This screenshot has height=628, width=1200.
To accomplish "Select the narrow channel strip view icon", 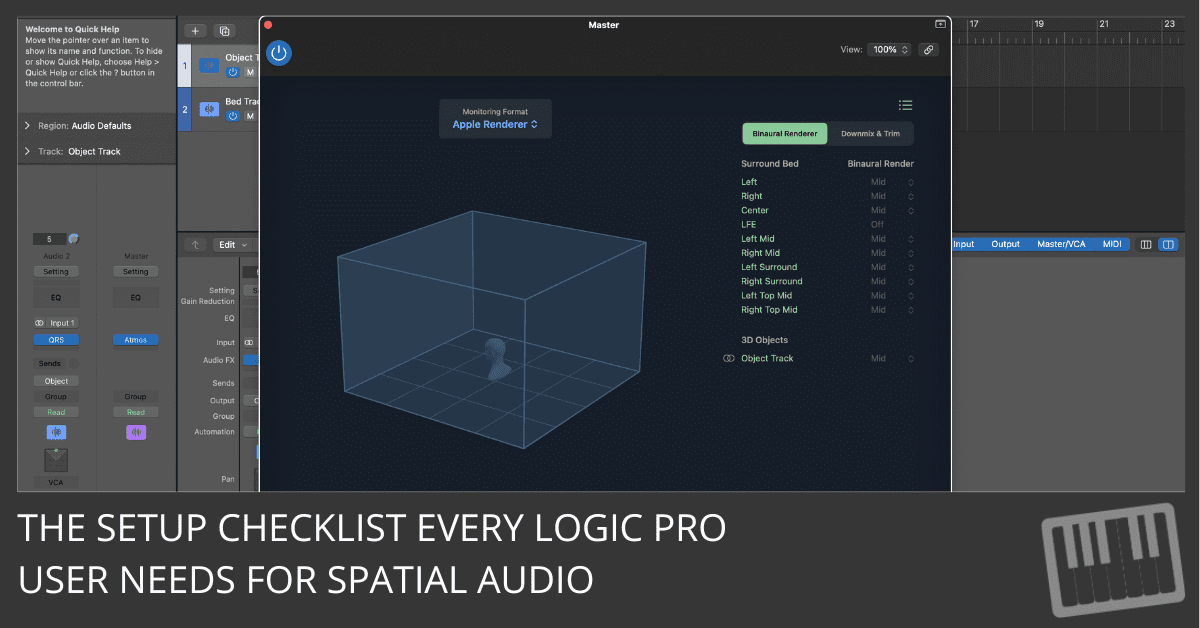I will [1146, 244].
